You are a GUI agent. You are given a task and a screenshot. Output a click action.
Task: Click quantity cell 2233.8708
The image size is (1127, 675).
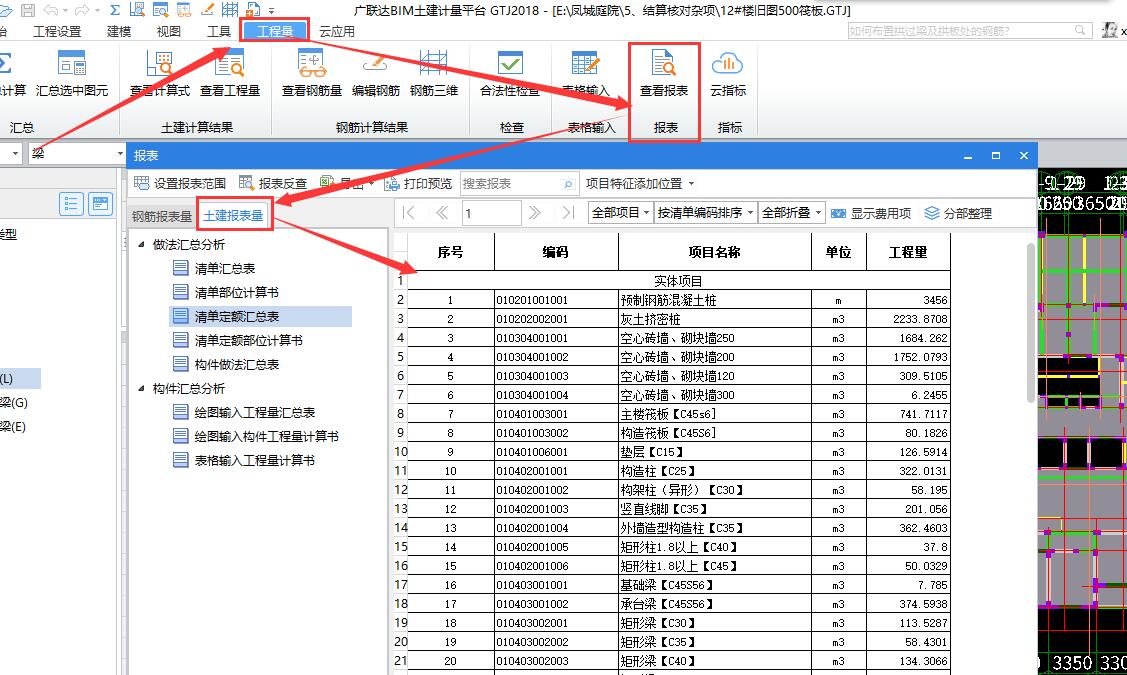(x=908, y=318)
